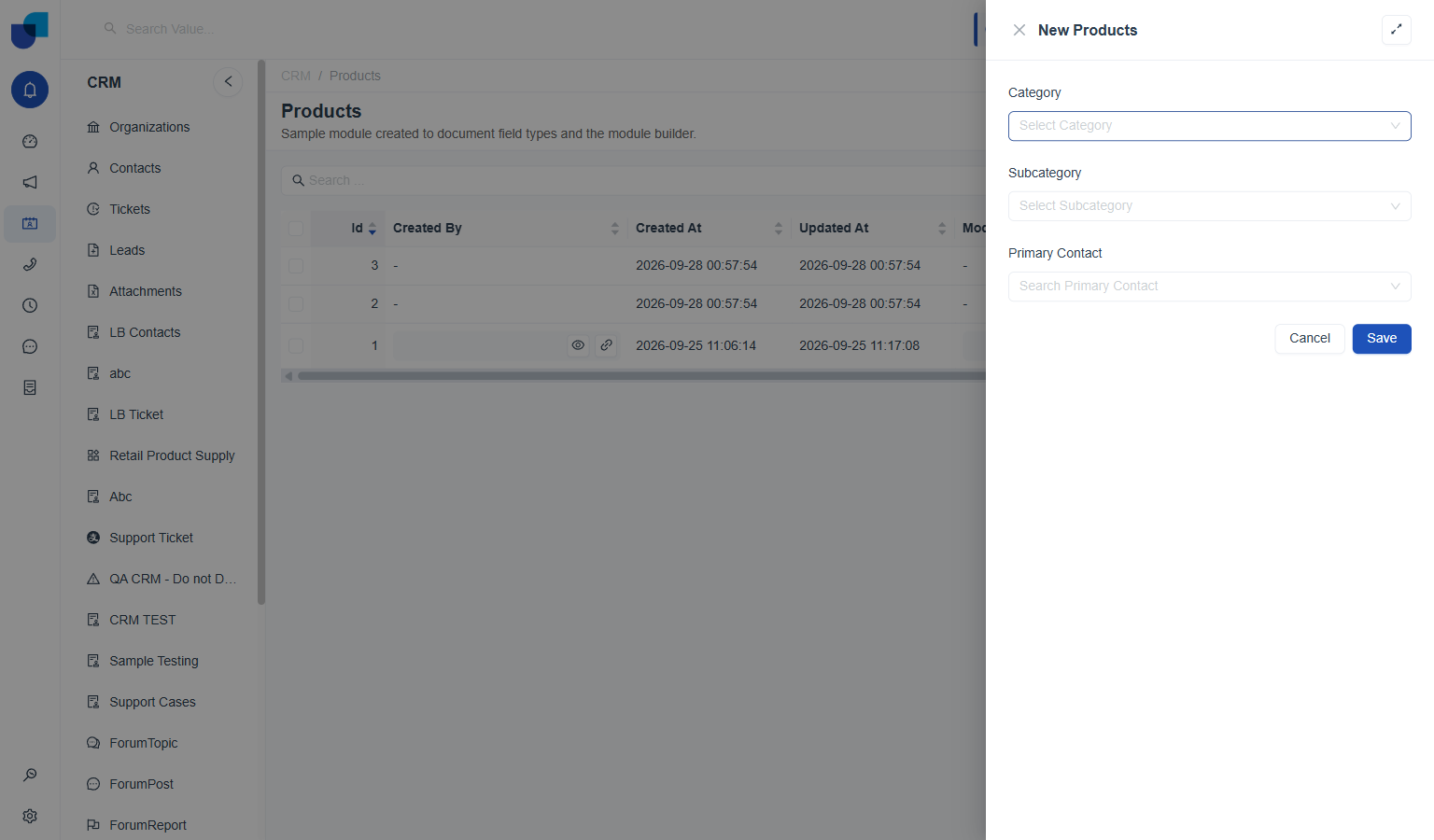
Task: Select the CRM contact card icon in rail
Action: [x=30, y=223]
